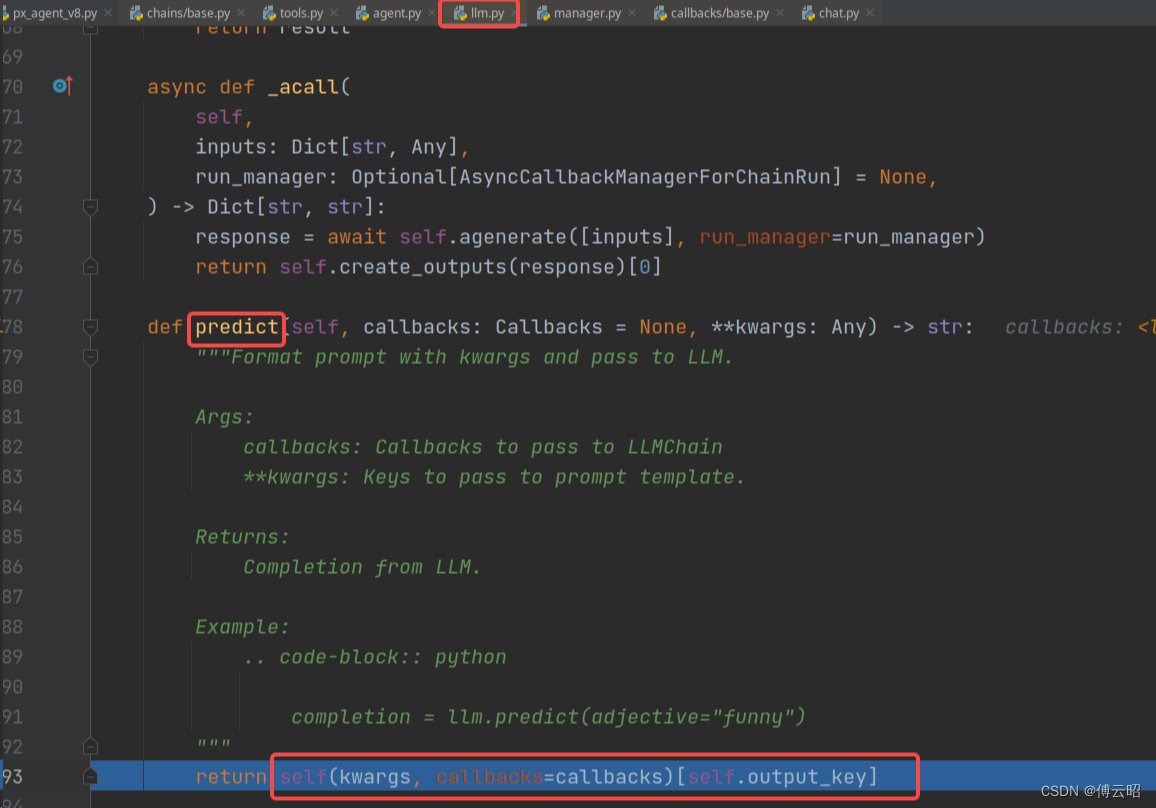Click llm.predict(adjective="funny") example line

pyautogui.click(x=549, y=717)
